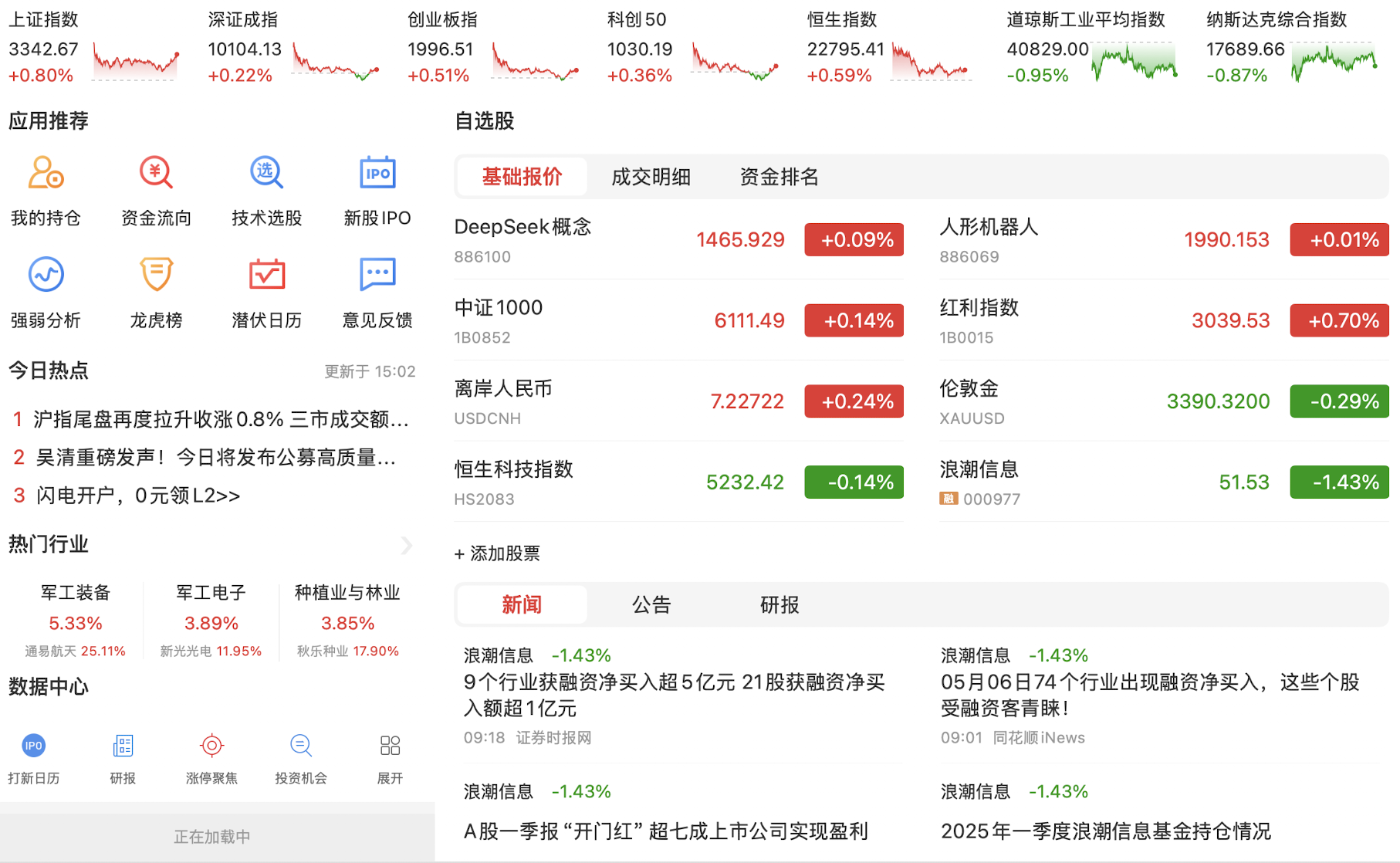
Task: Open news 2025年一季度浪潮信息基金持仓情况
Action: coord(1105,831)
